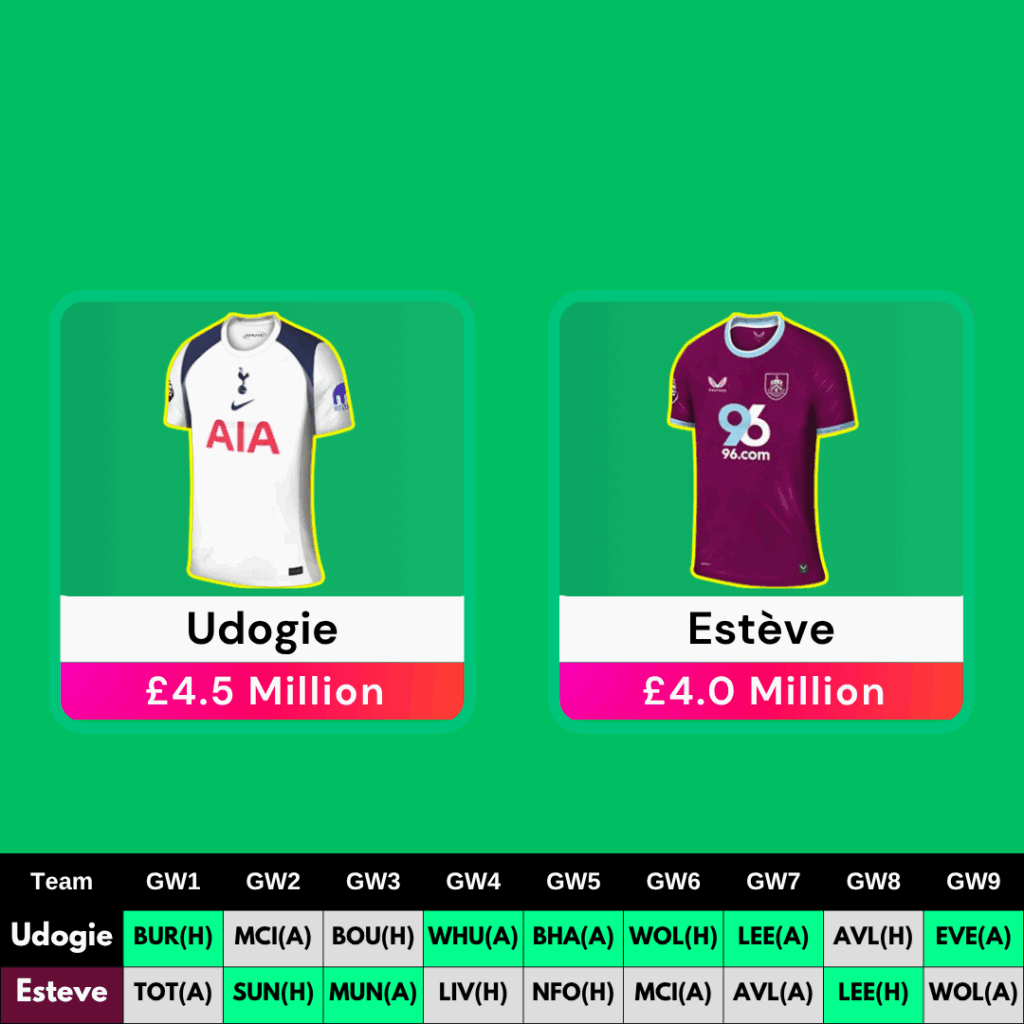This screenshot has width=1024, height=1024.
Task: Click the MCI(A) cell in Udogie row
Action: tap(273, 936)
